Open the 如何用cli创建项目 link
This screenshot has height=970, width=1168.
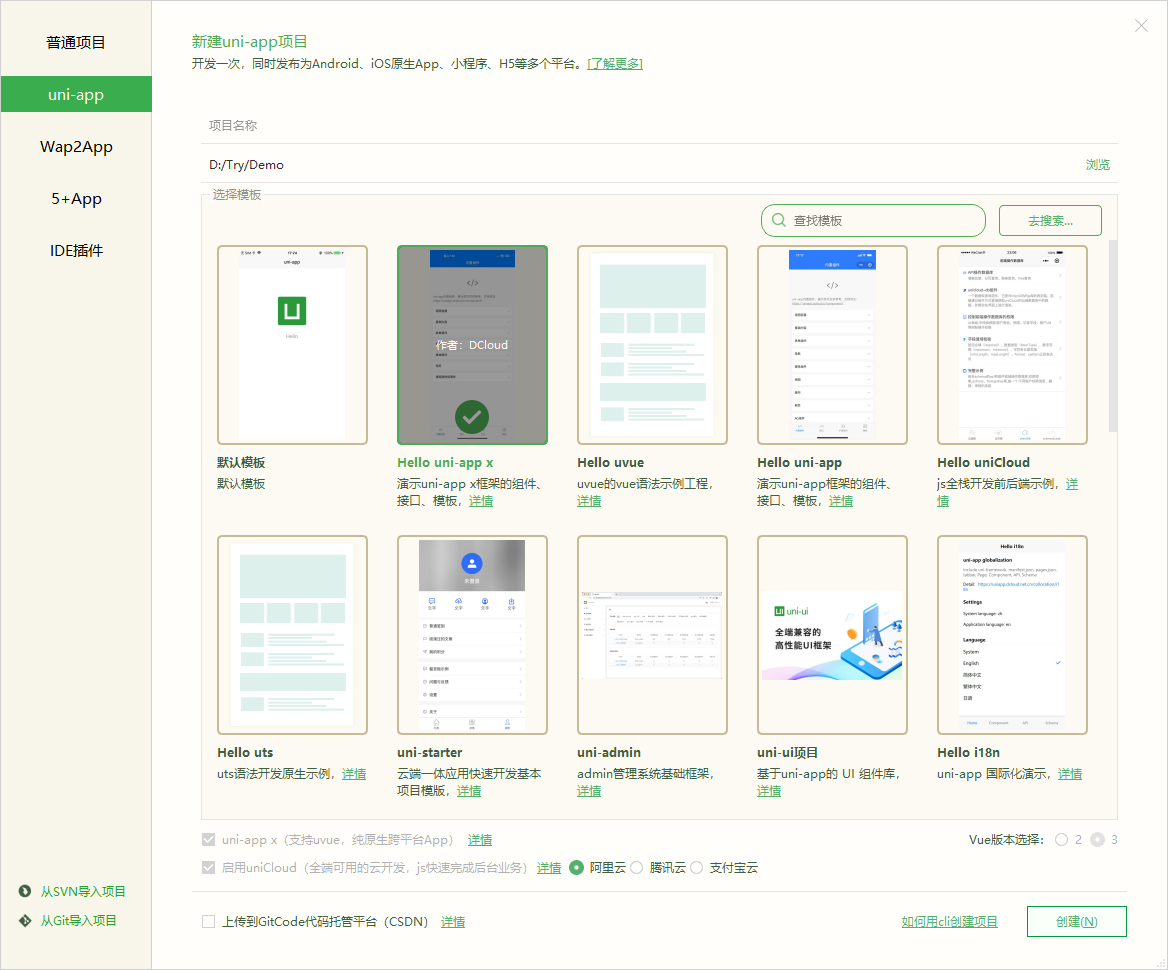949,922
